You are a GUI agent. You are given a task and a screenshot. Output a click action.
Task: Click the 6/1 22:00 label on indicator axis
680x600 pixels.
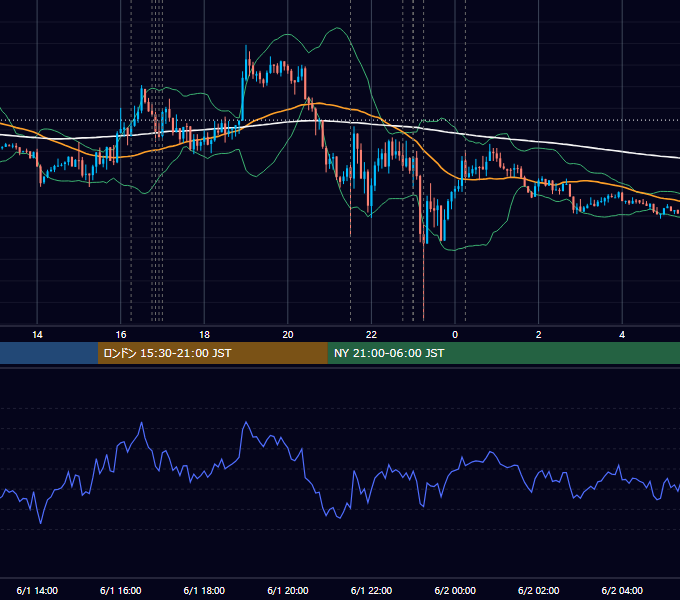(371, 590)
